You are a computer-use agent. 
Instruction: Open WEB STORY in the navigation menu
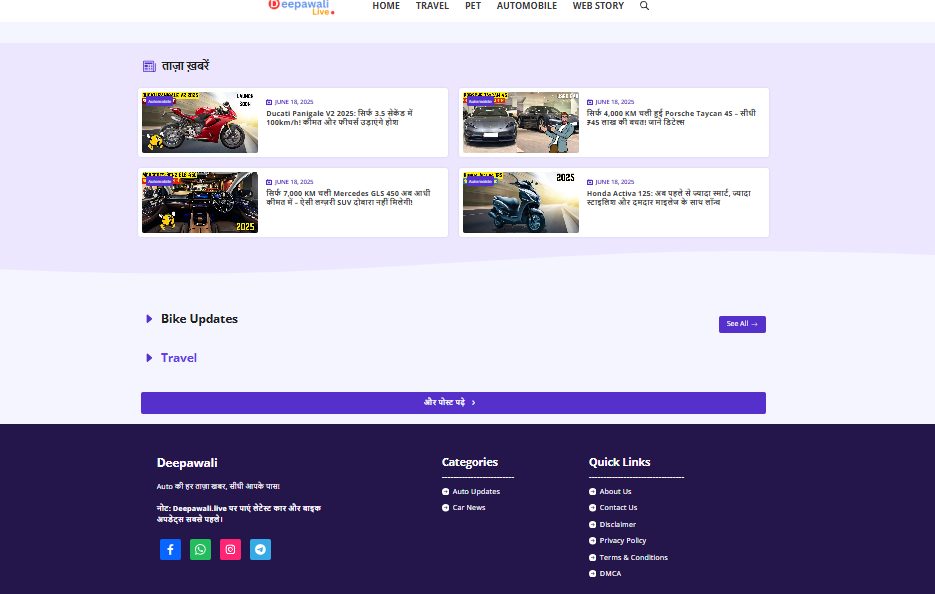click(598, 6)
